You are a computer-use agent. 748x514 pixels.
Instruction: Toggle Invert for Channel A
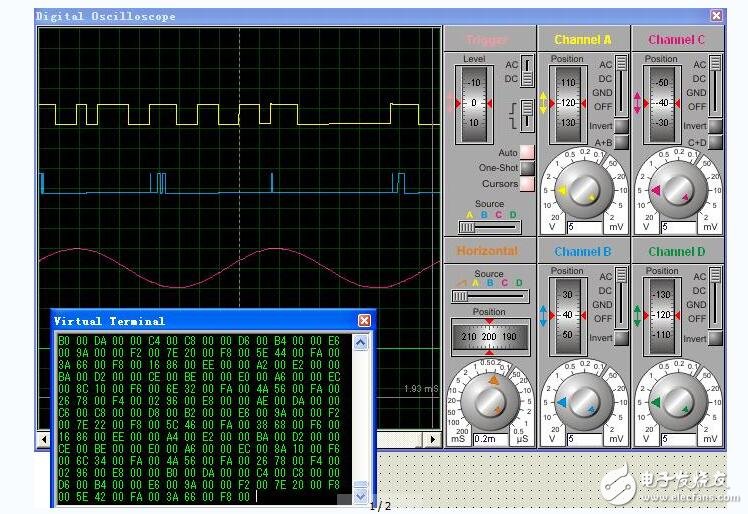click(x=621, y=126)
